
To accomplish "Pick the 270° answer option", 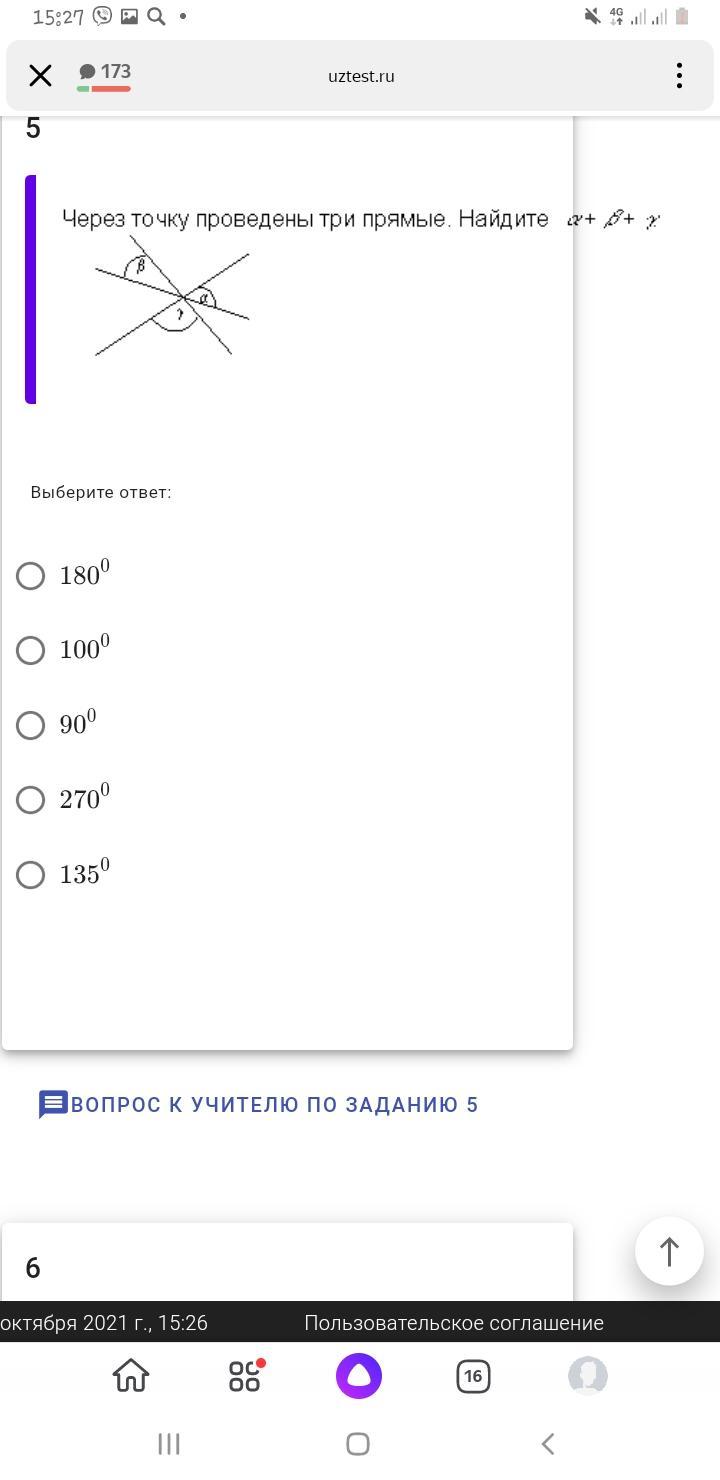I will [x=31, y=800].
